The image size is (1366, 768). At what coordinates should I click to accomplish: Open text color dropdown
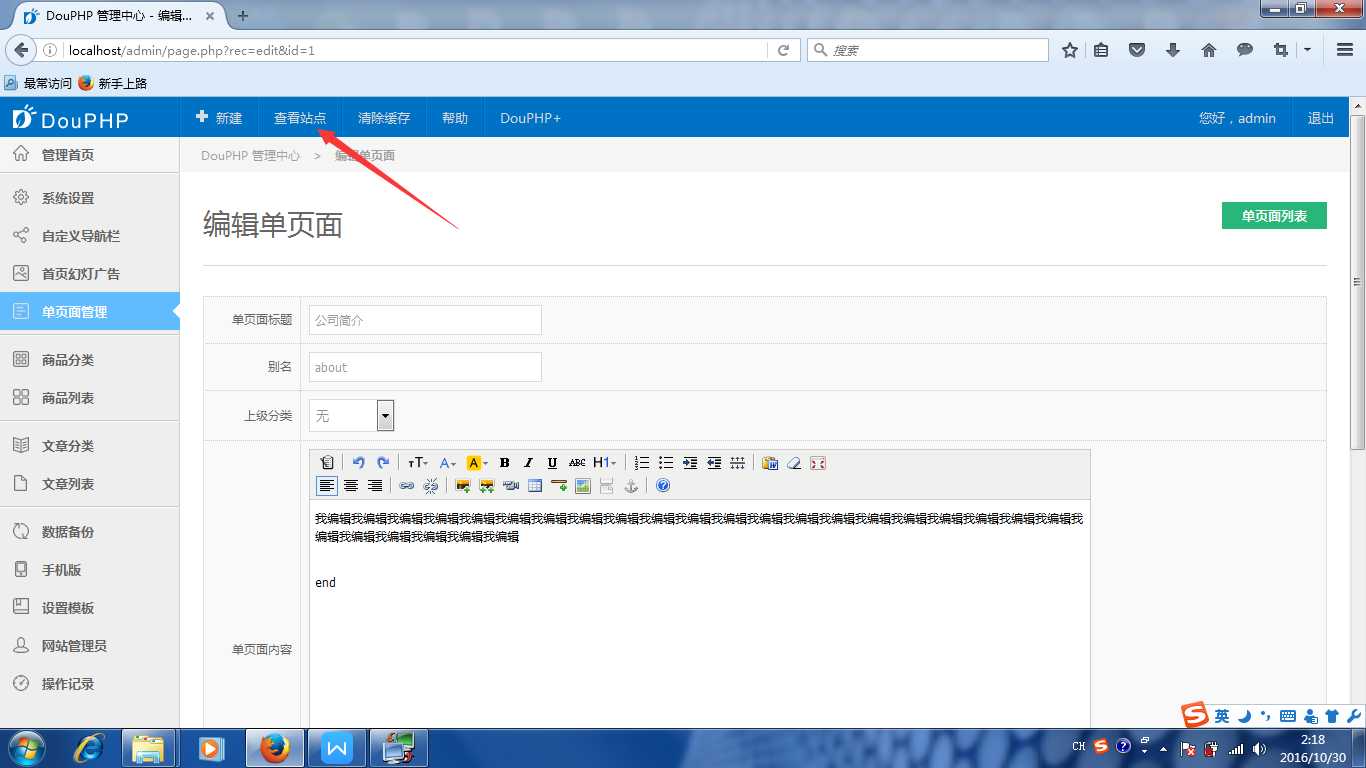click(448, 463)
